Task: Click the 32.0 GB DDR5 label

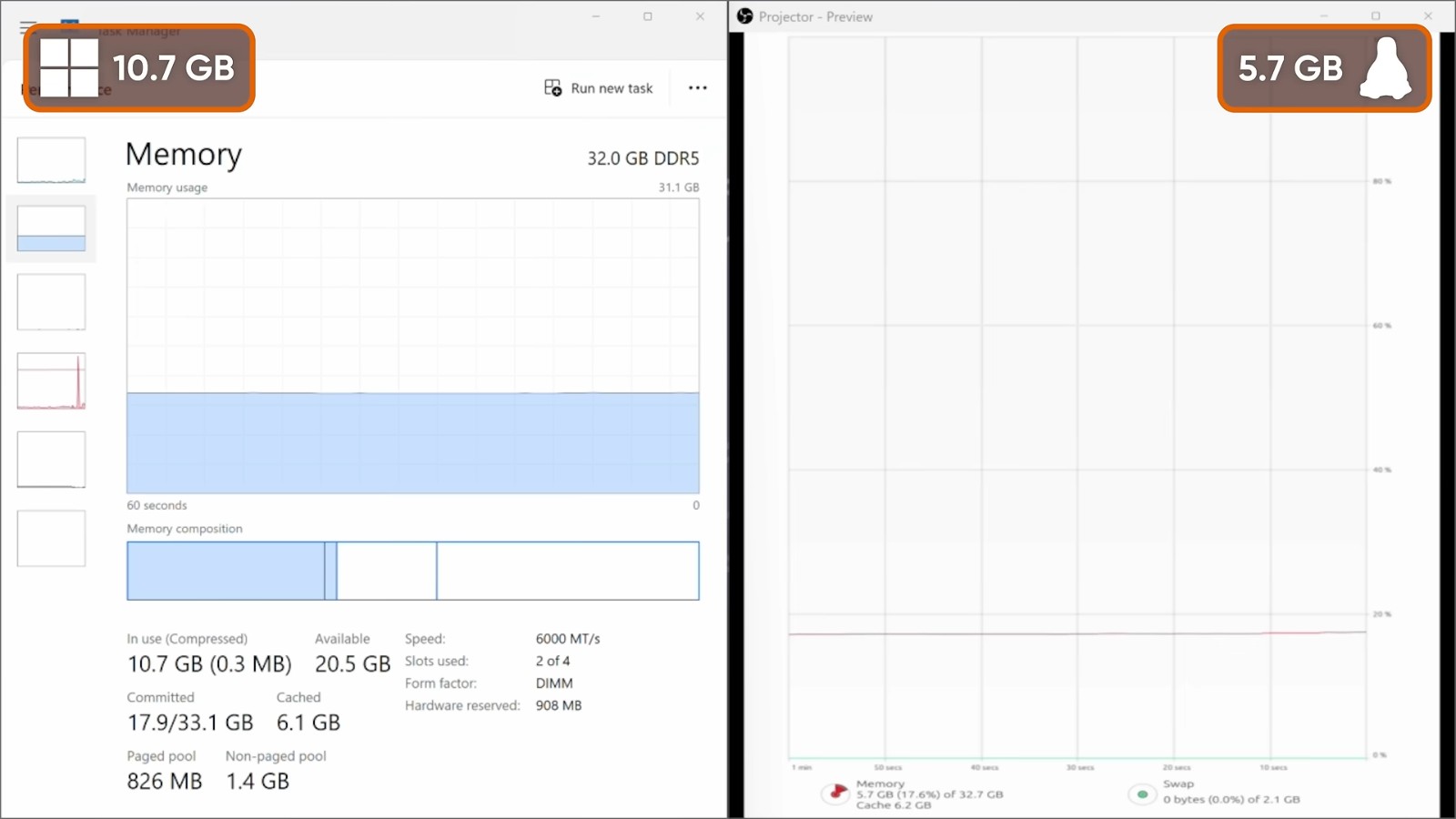Action: click(x=643, y=158)
